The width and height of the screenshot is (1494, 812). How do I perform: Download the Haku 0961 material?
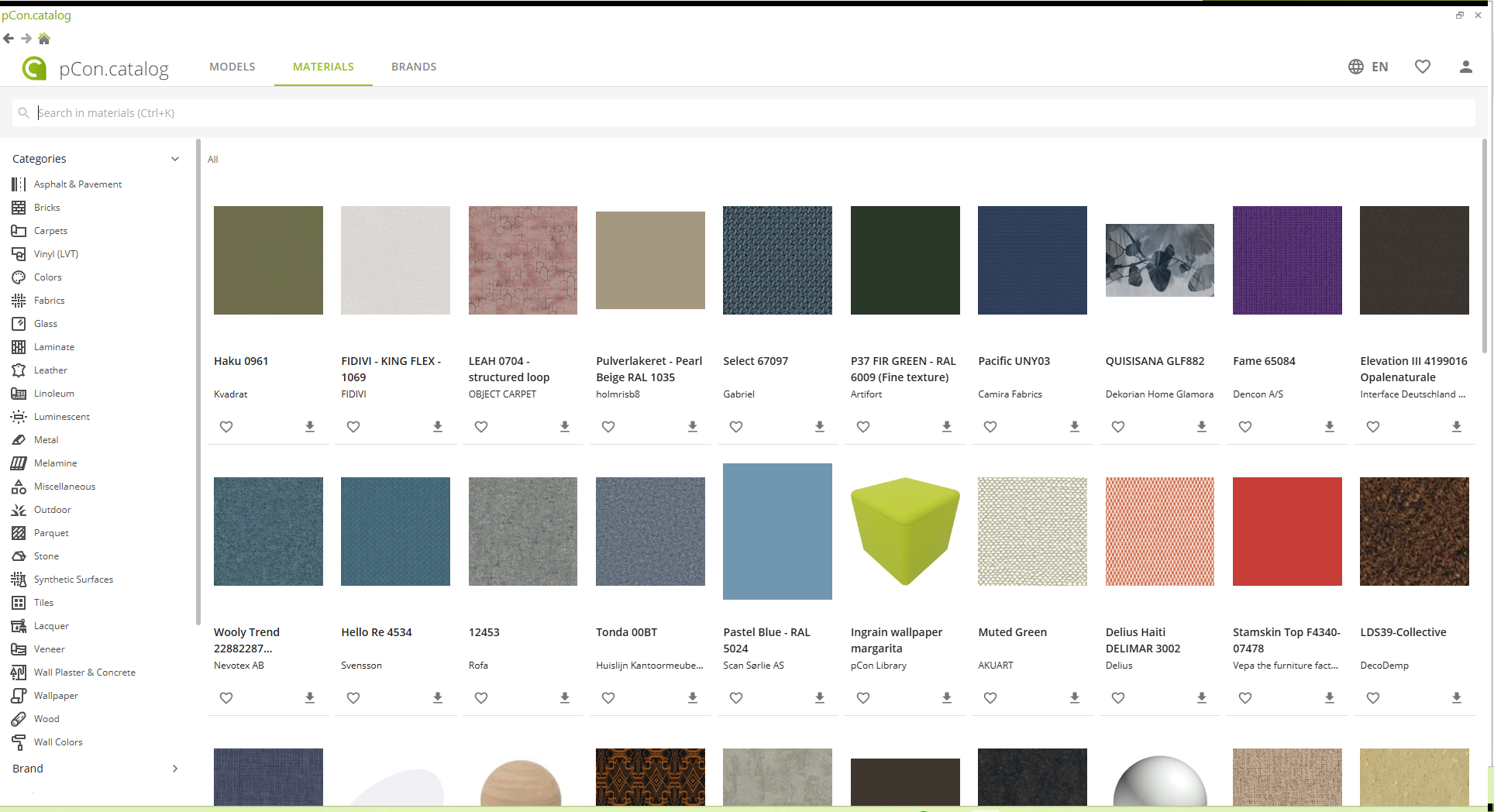310,426
